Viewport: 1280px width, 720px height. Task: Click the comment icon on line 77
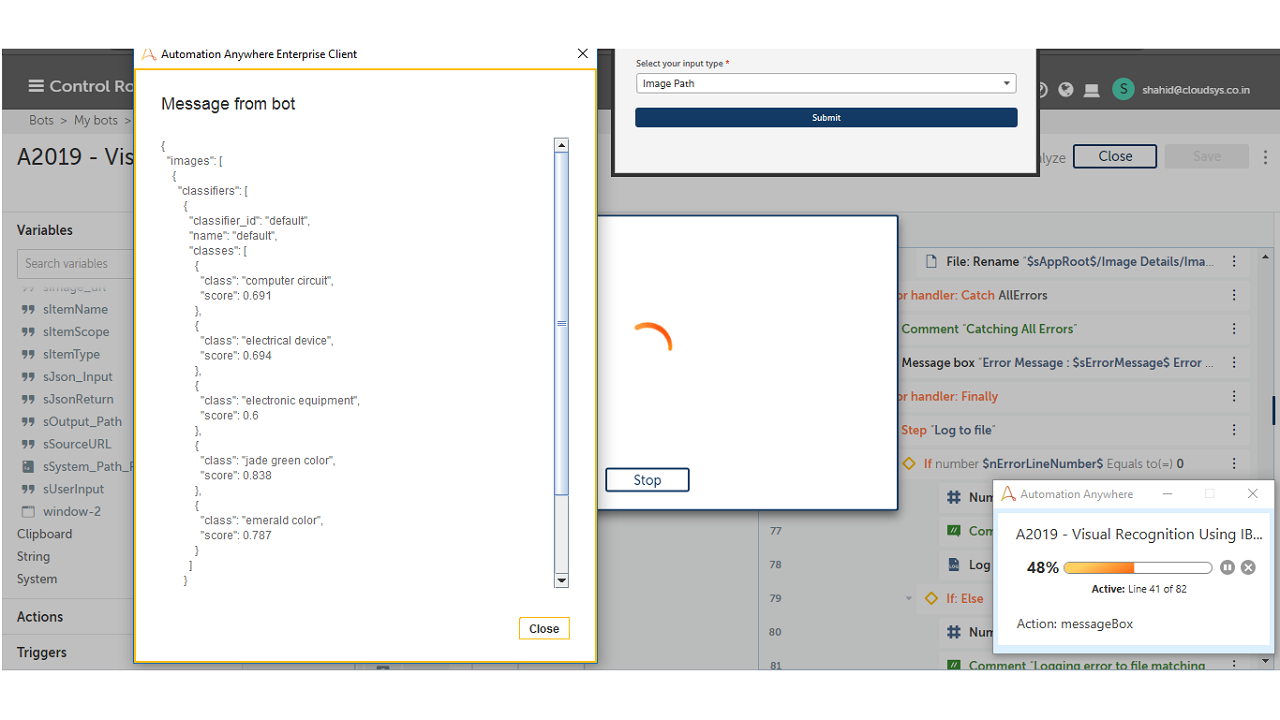(x=954, y=531)
